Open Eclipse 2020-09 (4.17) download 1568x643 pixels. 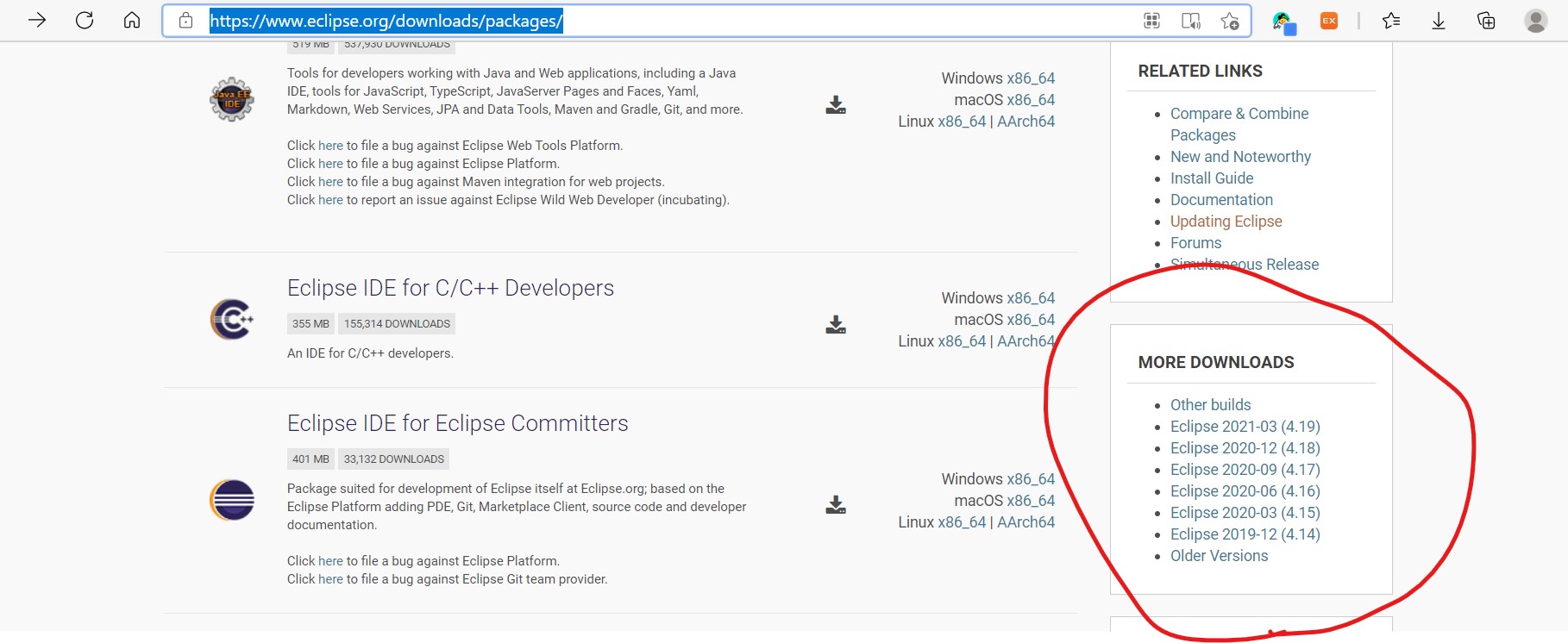pos(1245,470)
